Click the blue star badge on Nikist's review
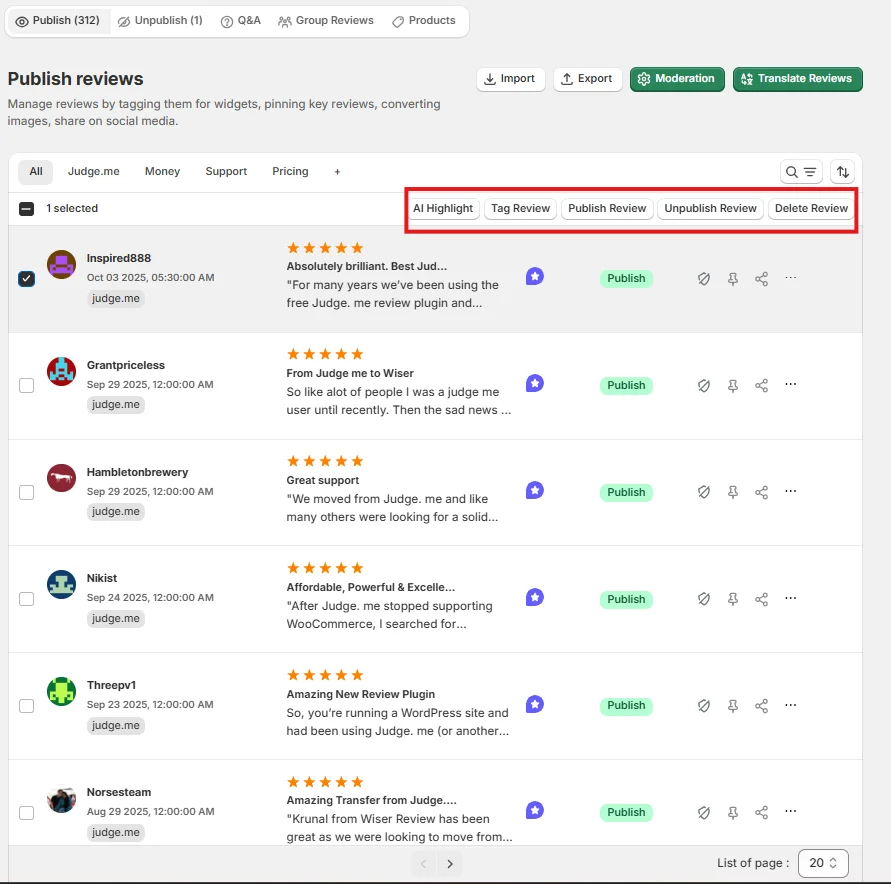This screenshot has width=891, height=884. (x=534, y=597)
